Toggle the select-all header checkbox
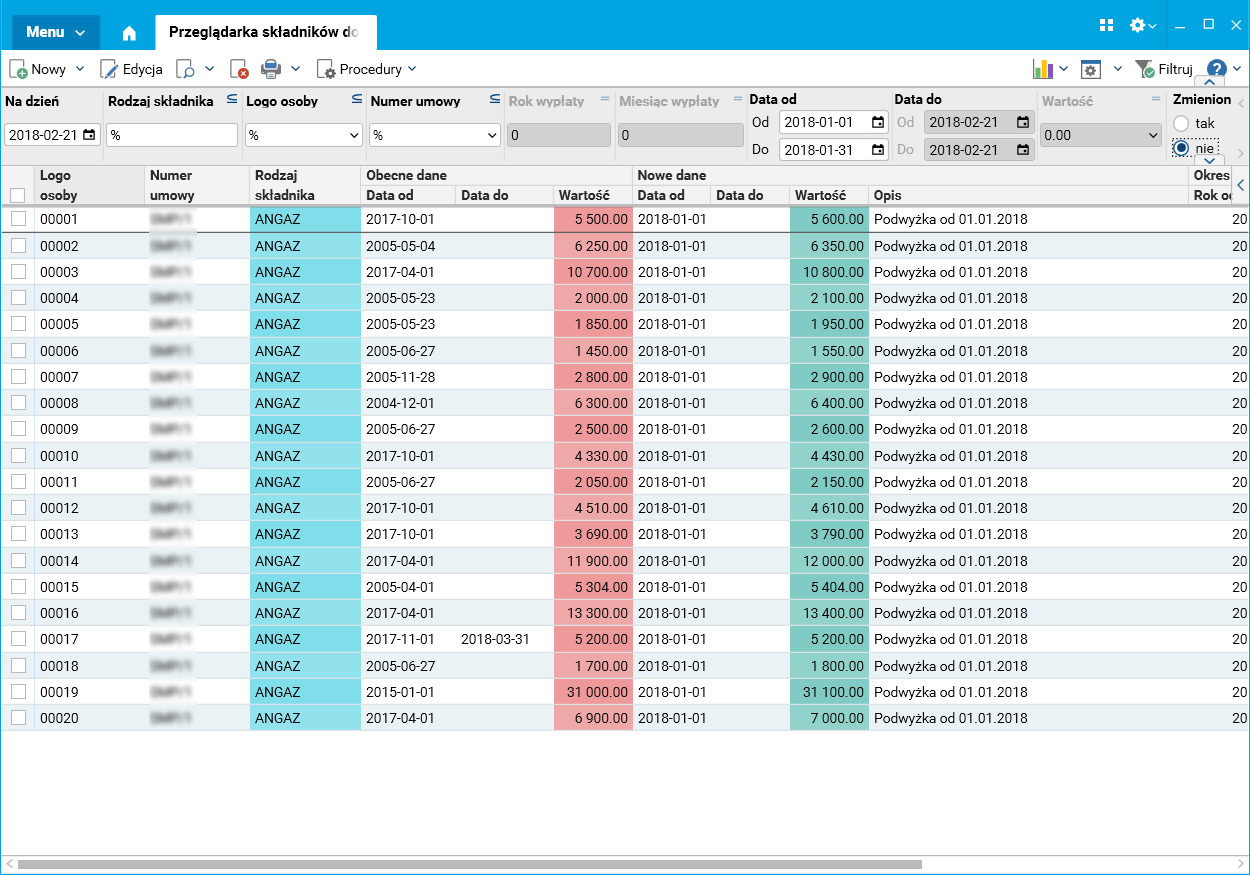The image size is (1250, 875). [x=18, y=196]
